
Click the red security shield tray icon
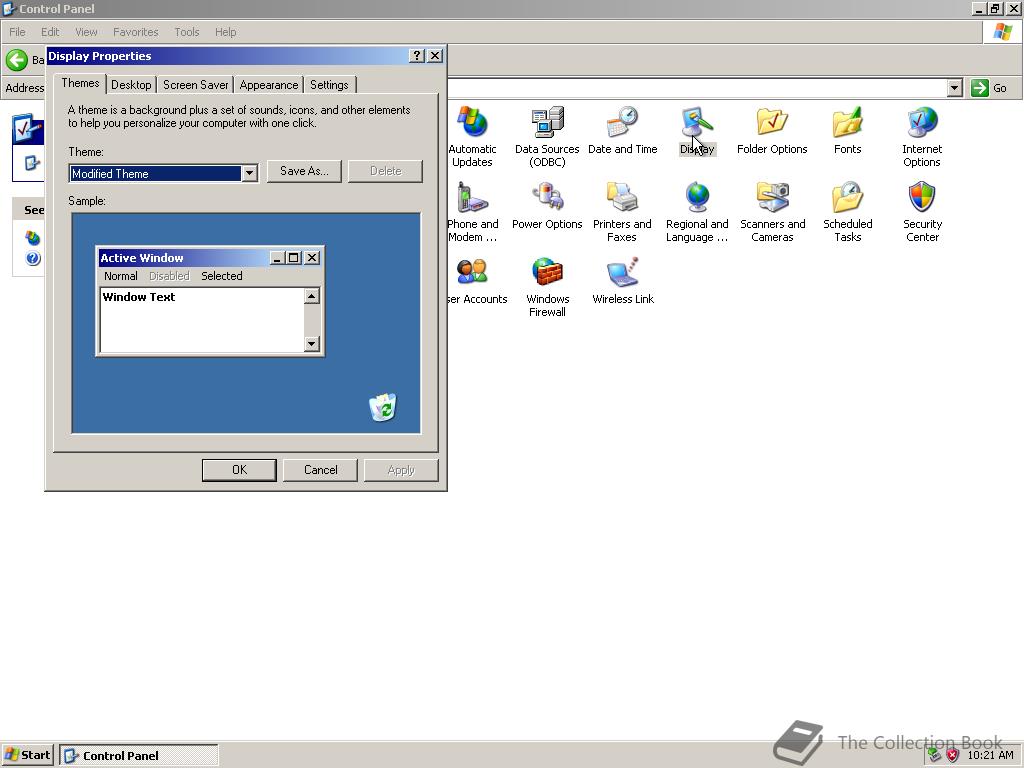point(953,756)
